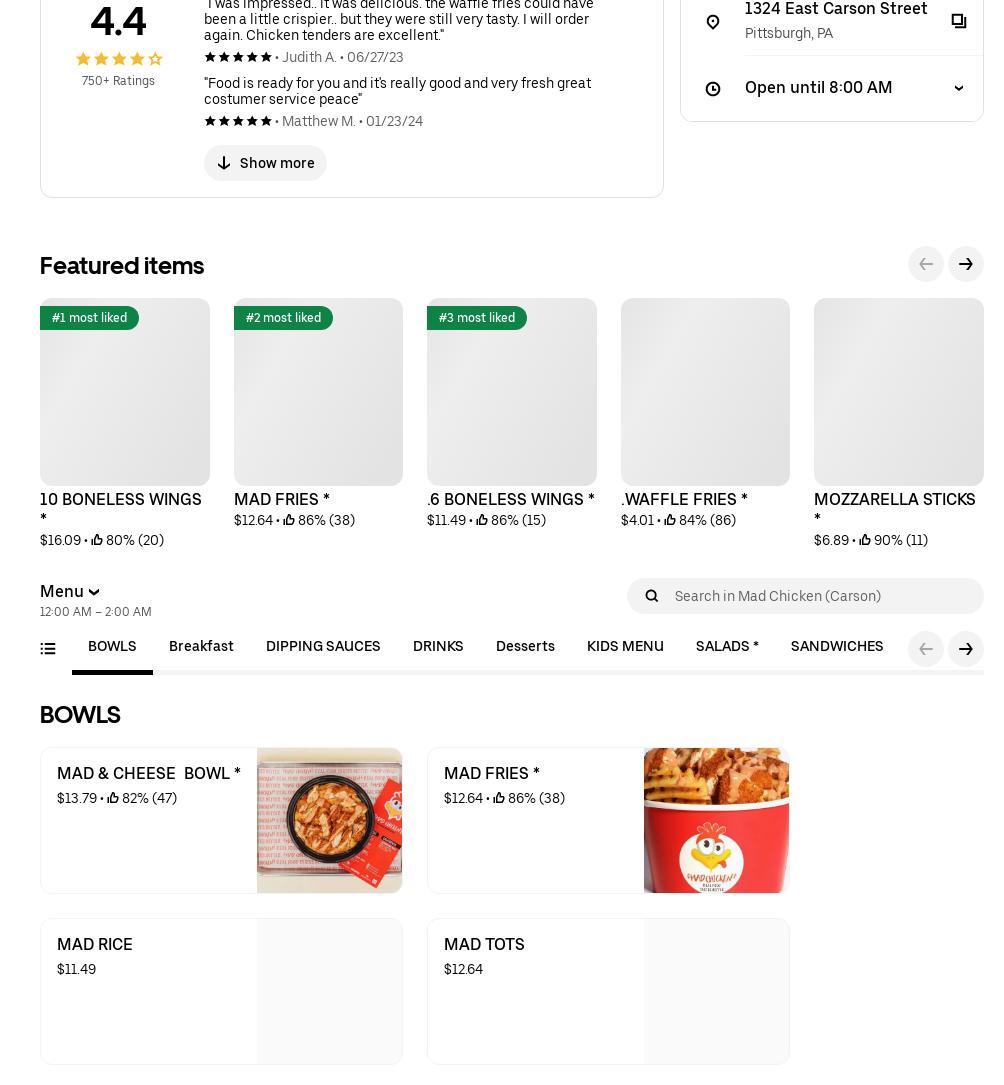The image size is (1004, 1085).
Task: Select the DIPPING SAUCES tab
Action: point(323,647)
